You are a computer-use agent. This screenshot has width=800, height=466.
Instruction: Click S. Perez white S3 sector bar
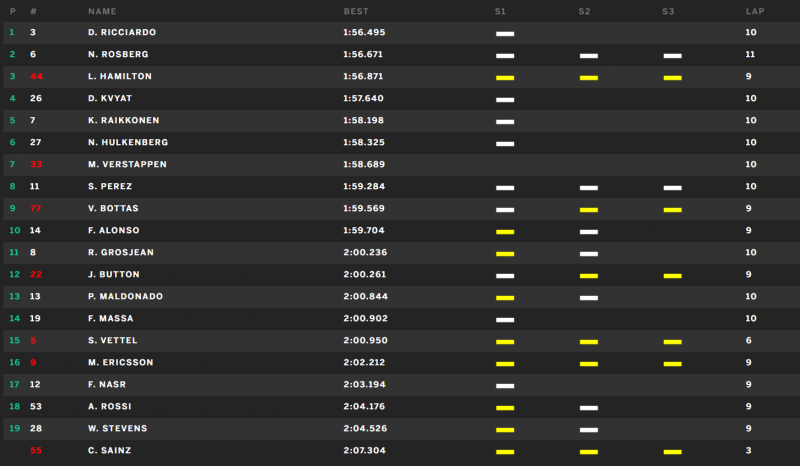pyautogui.click(x=672, y=188)
